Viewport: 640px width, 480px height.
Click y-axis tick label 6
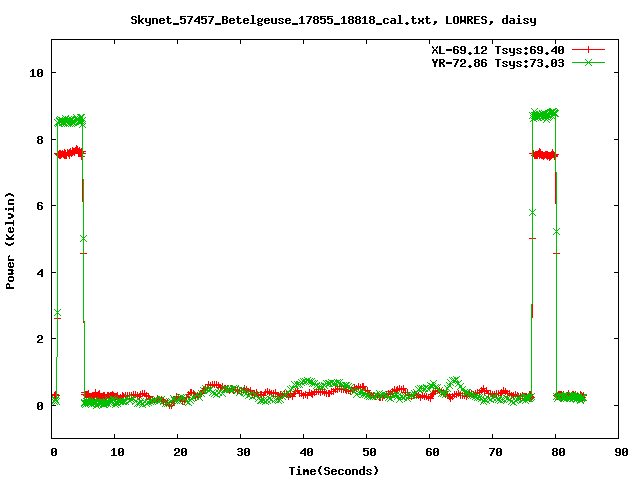40,206
